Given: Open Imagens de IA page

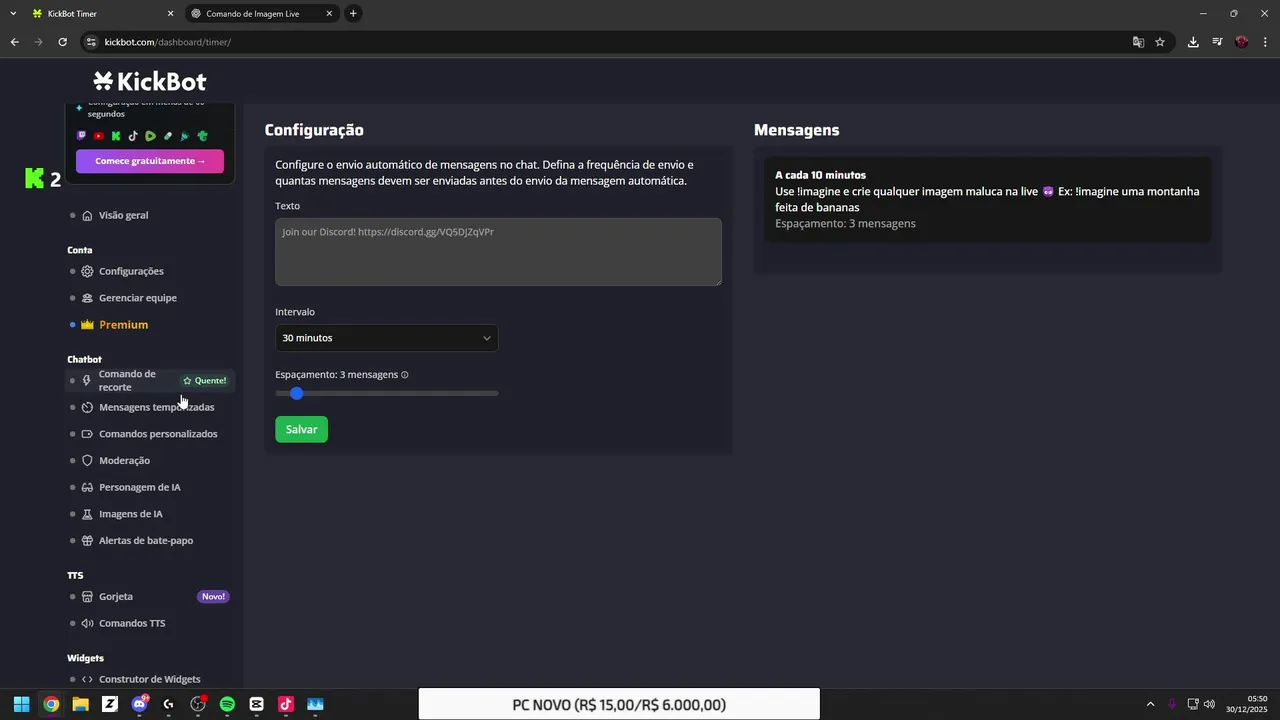Looking at the screenshot, I should point(130,514).
